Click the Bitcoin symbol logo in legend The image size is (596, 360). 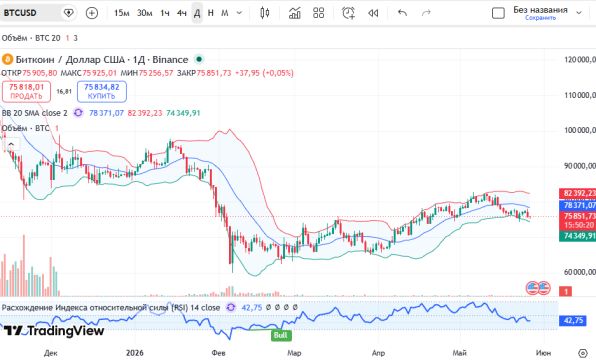click(x=7, y=60)
